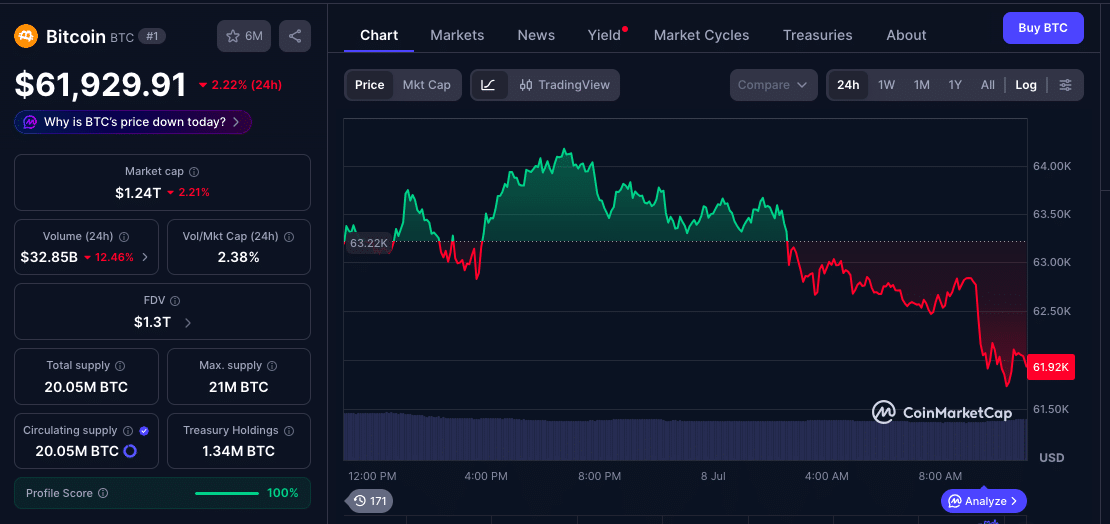Image resolution: width=1110 pixels, height=524 pixels.
Task: Open chart settings sliders icon
Action: tap(1065, 85)
